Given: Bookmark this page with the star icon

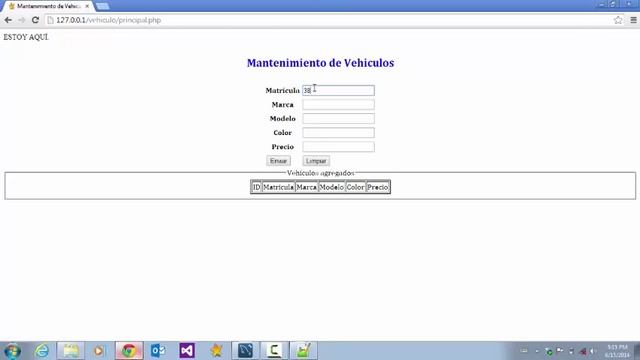Looking at the screenshot, I should pyautogui.click(x=618, y=20).
